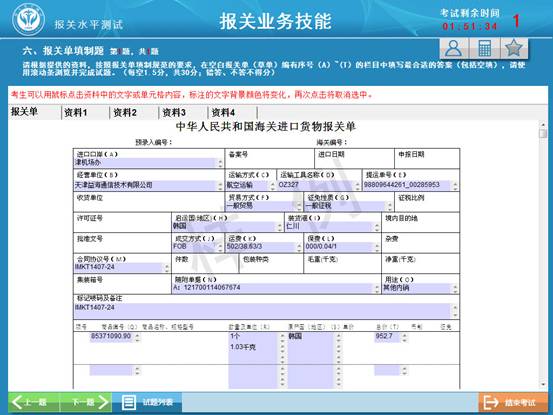
Task: Click the scrollbar up arrow
Action: (543, 125)
